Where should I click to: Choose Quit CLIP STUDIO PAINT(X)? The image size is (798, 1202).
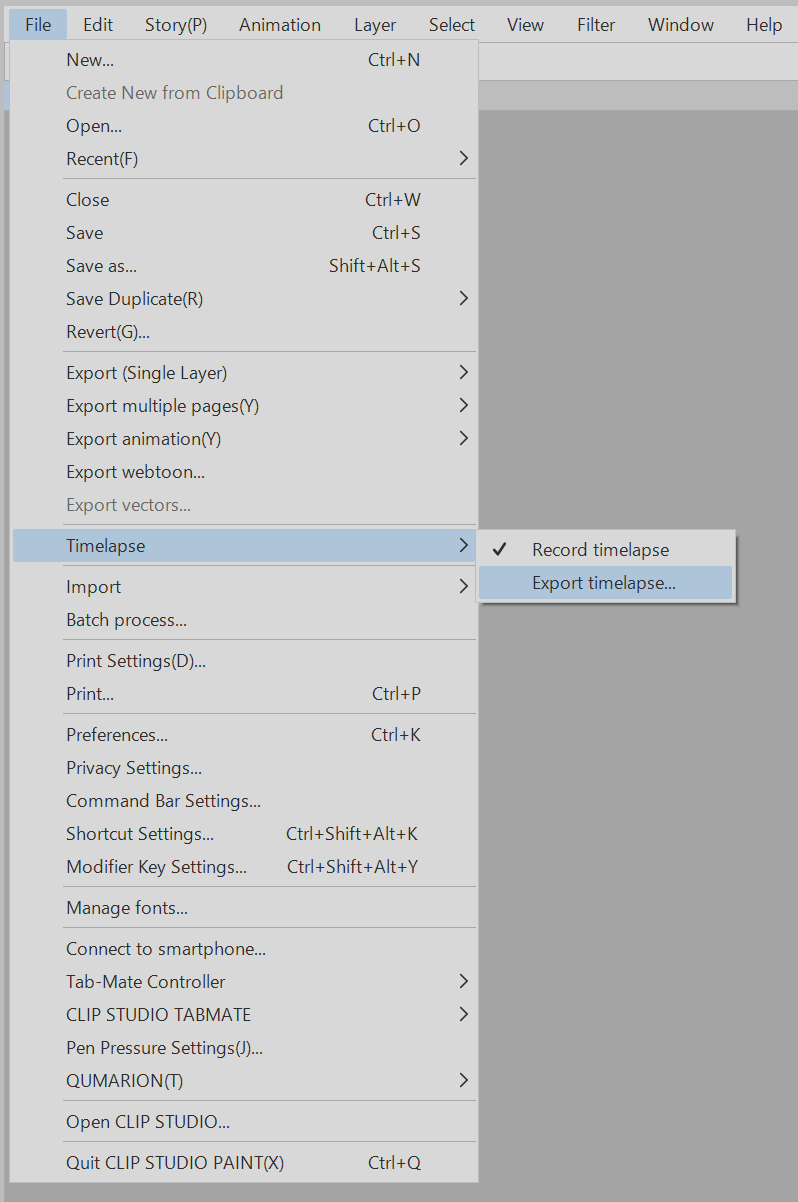pyautogui.click(x=175, y=1163)
